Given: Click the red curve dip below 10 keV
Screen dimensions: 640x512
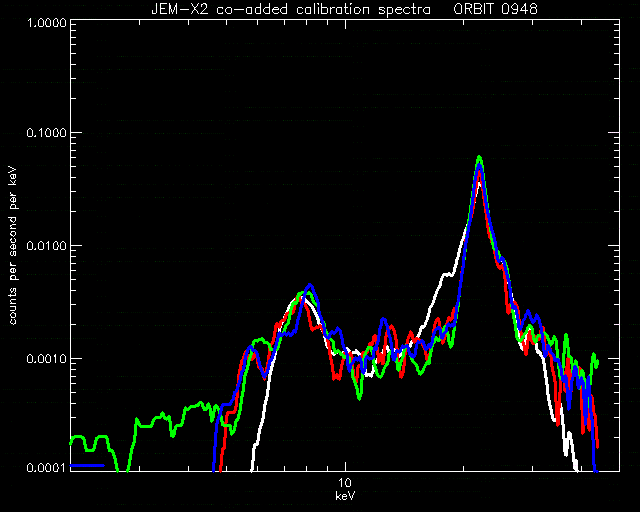Looking at the screenshot, I should point(337,376).
